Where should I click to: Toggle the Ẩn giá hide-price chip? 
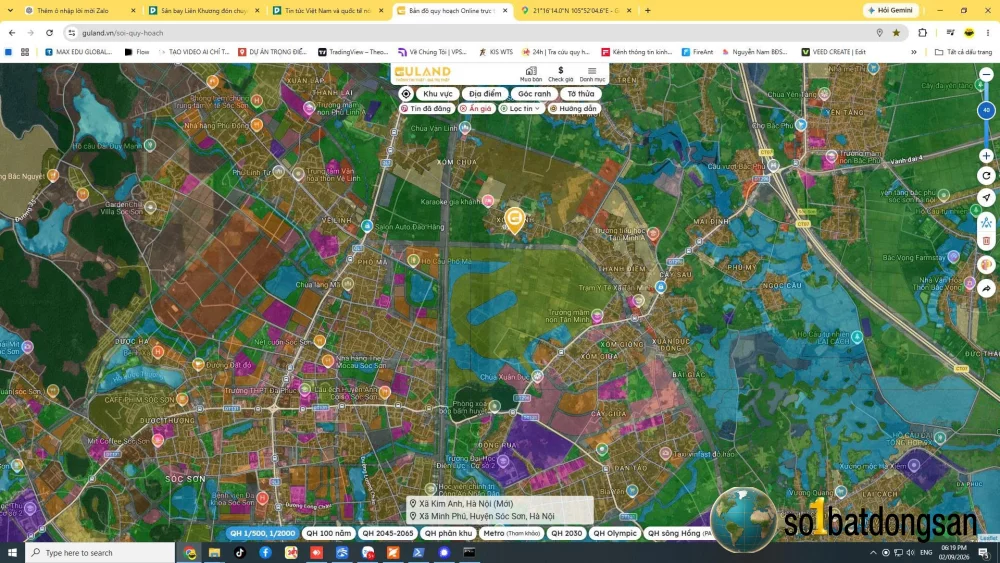click(476, 108)
